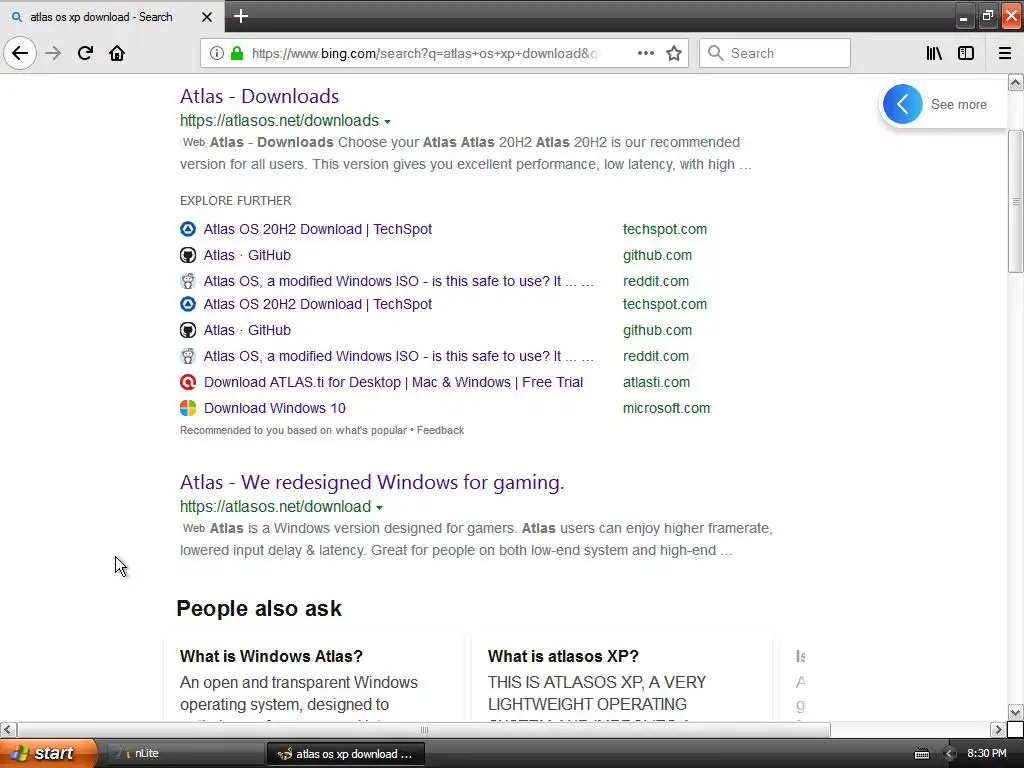Click atlas os xp download taskbar button

345,754
